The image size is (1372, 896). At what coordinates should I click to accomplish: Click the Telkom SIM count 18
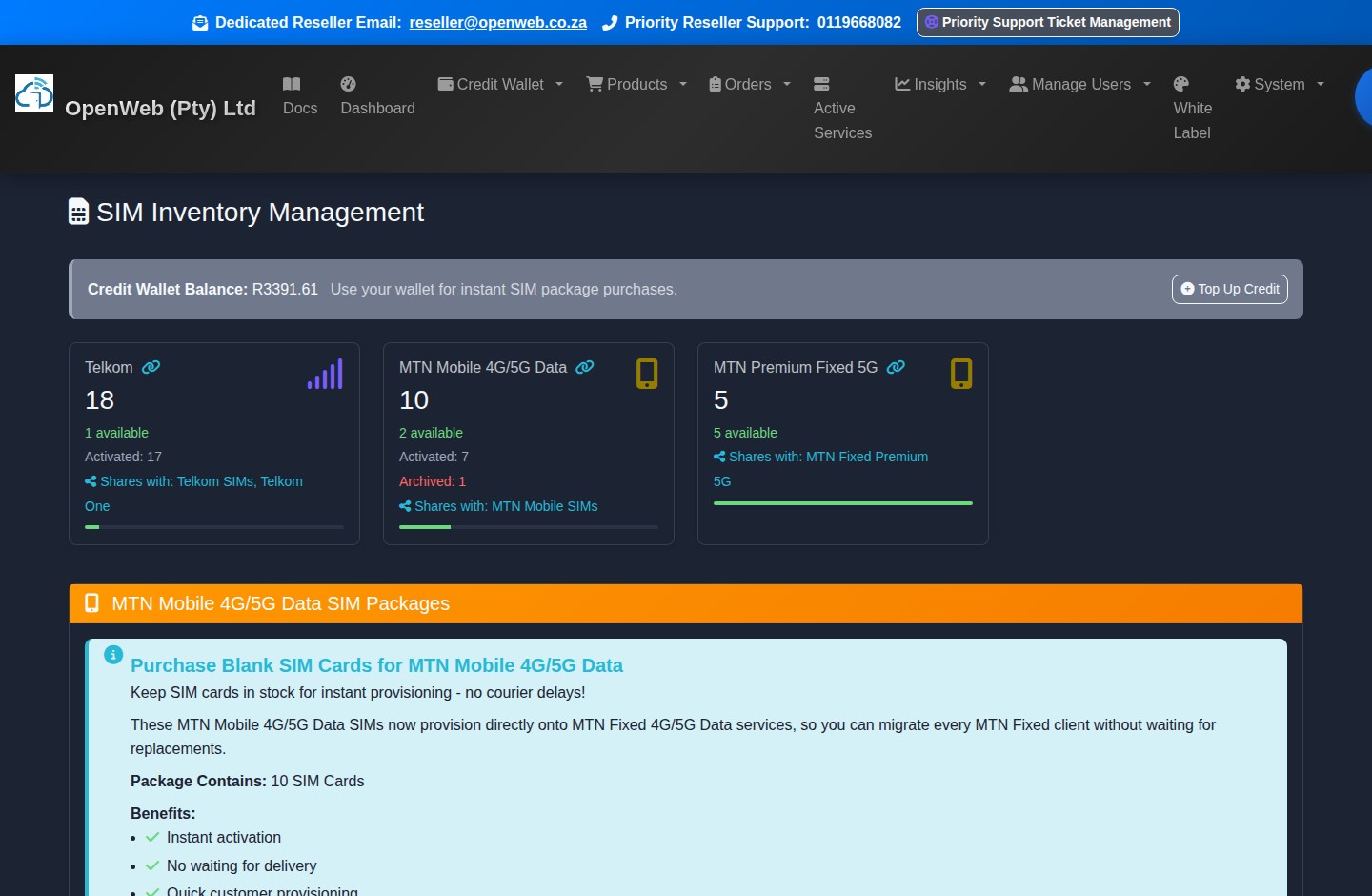click(99, 399)
